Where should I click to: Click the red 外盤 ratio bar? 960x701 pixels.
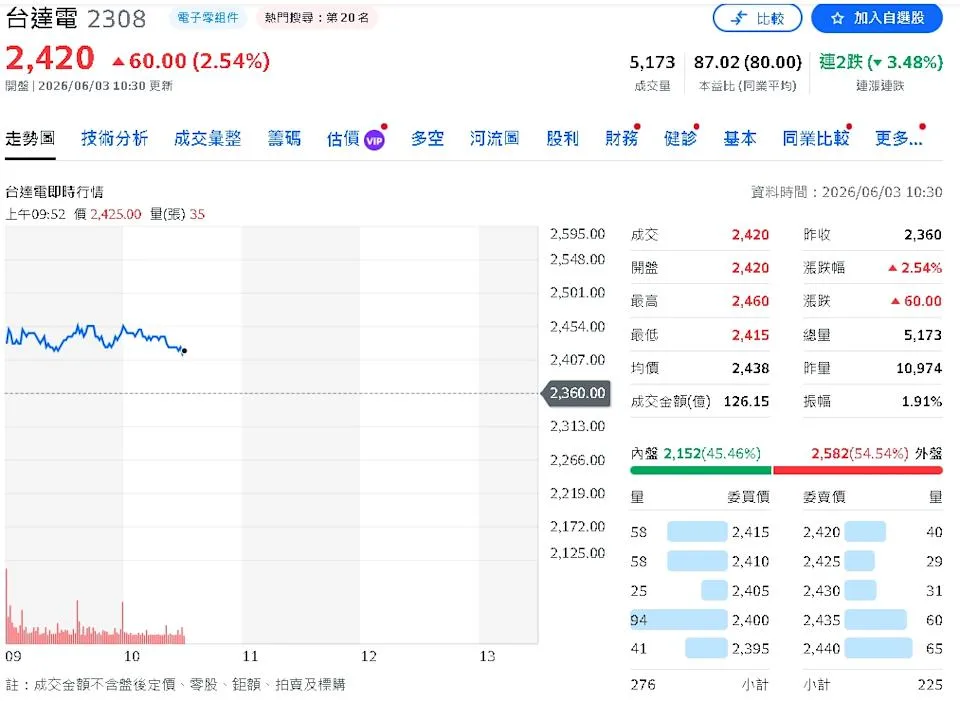point(858,470)
